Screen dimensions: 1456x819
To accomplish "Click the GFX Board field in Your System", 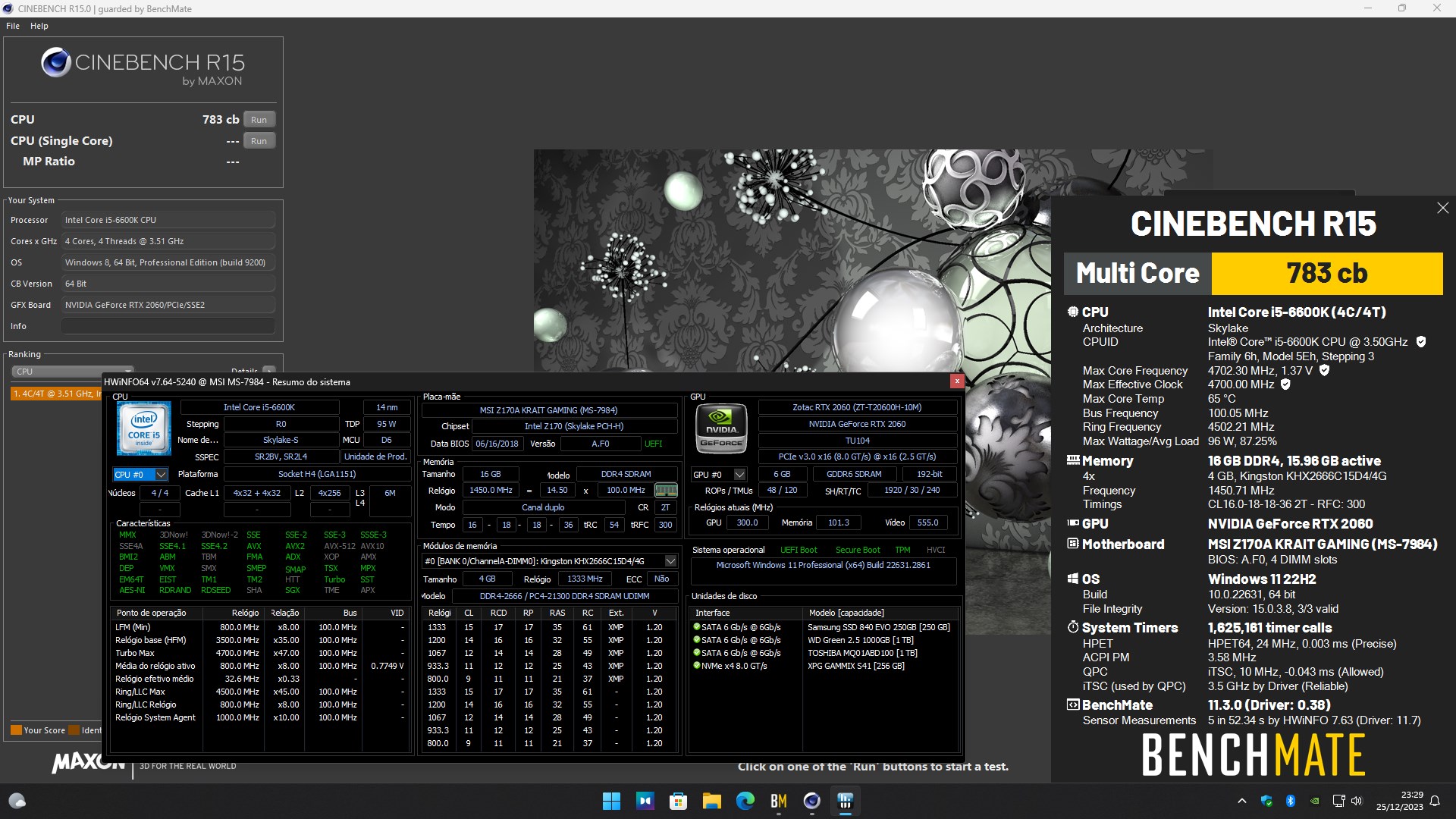I will (168, 305).
